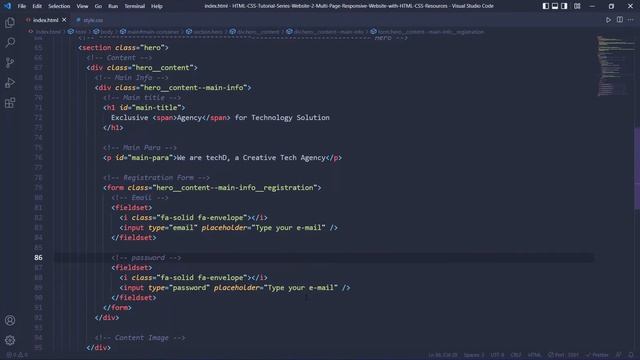Switch to the style.css tab

tap(93, 20)
